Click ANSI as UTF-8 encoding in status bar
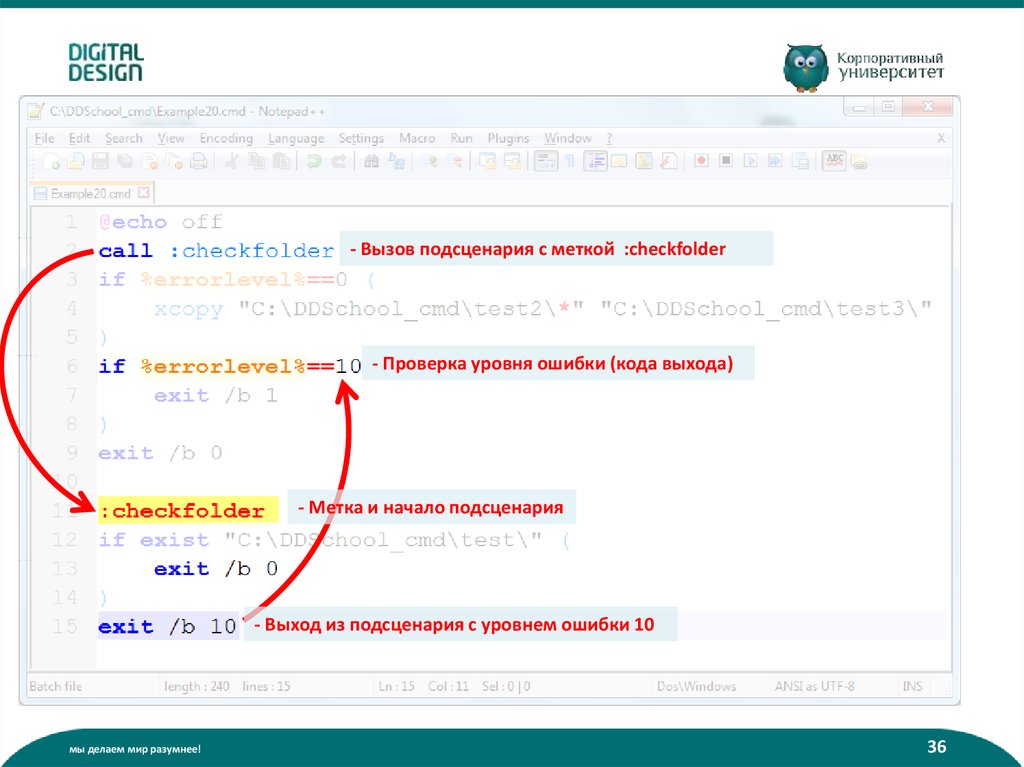 click(x=814, y=686)
